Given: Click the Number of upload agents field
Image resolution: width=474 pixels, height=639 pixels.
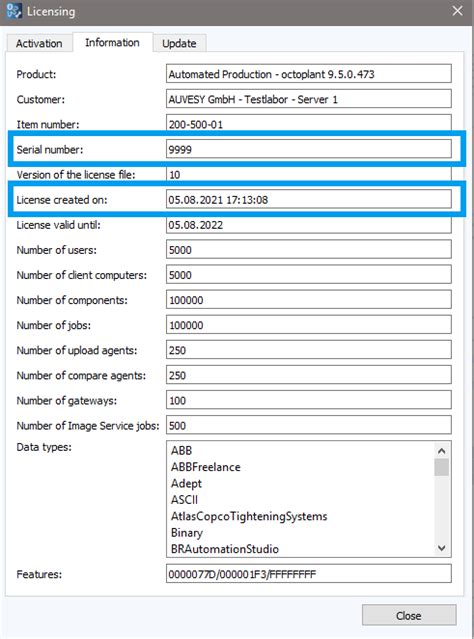Looking at the screenshot, I should click(309, 350).
